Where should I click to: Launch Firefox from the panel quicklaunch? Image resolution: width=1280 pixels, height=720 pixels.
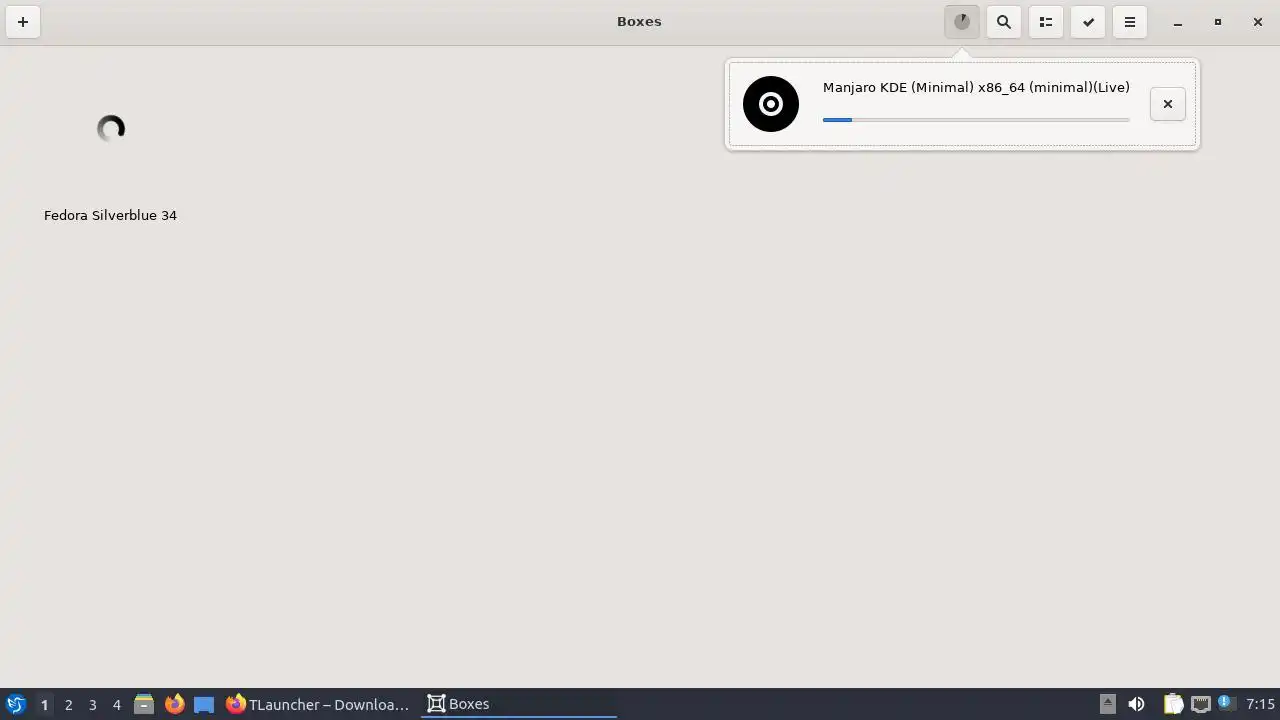pyautogui.click(x=174, y=704)
